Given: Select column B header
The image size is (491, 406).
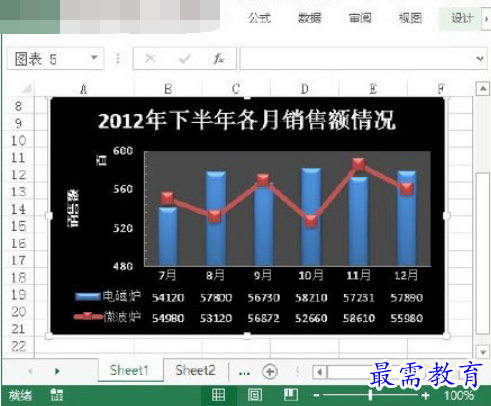Looking at the screenshot, I should tap(168, 89).
